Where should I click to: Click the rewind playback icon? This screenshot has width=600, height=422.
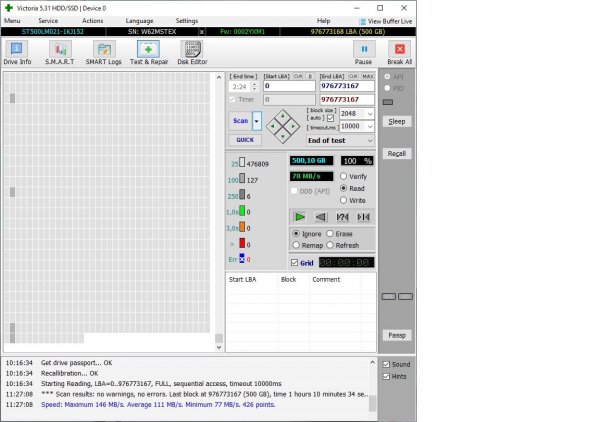[x=320, y=216]
